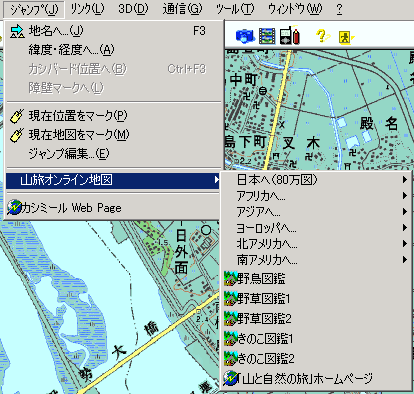Viewport: 414px width, 394px height.
Task: Click the film strip movie icon
Action: pyautogui.click(x=267, y=36)
